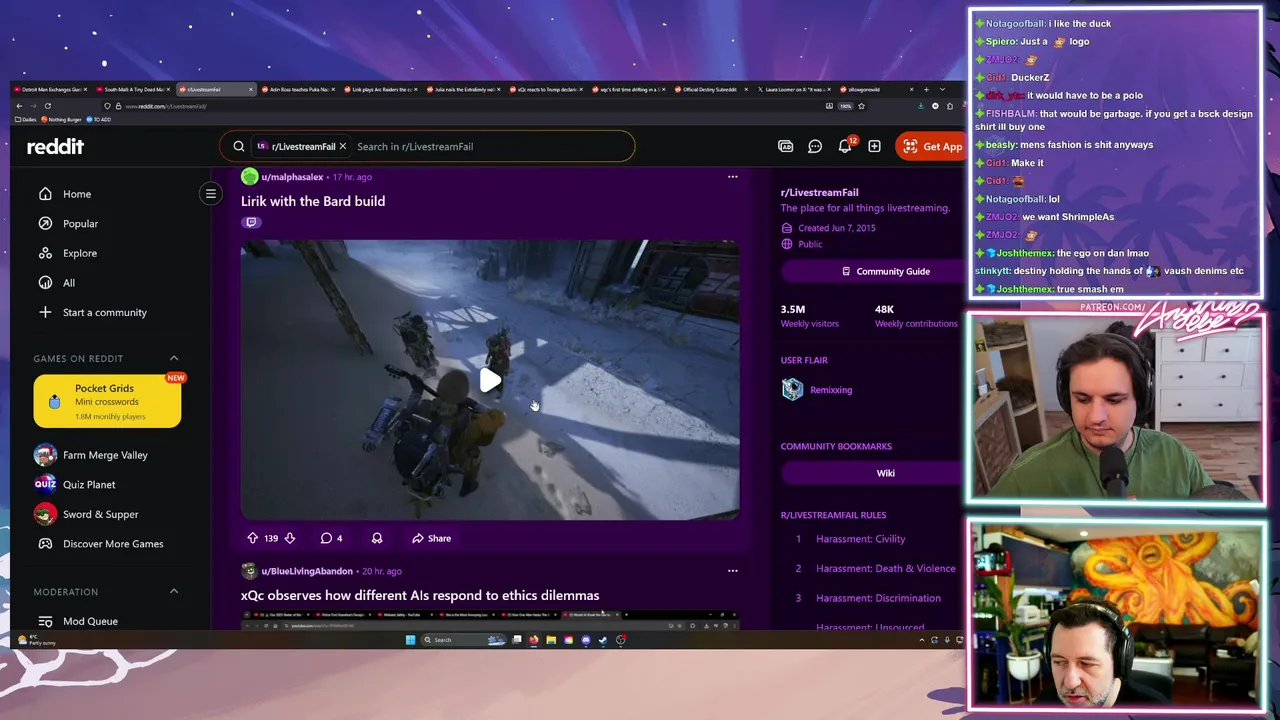
Task: Remove the r/LivestreamFail search filter
Action: click(x=342, y=146)
